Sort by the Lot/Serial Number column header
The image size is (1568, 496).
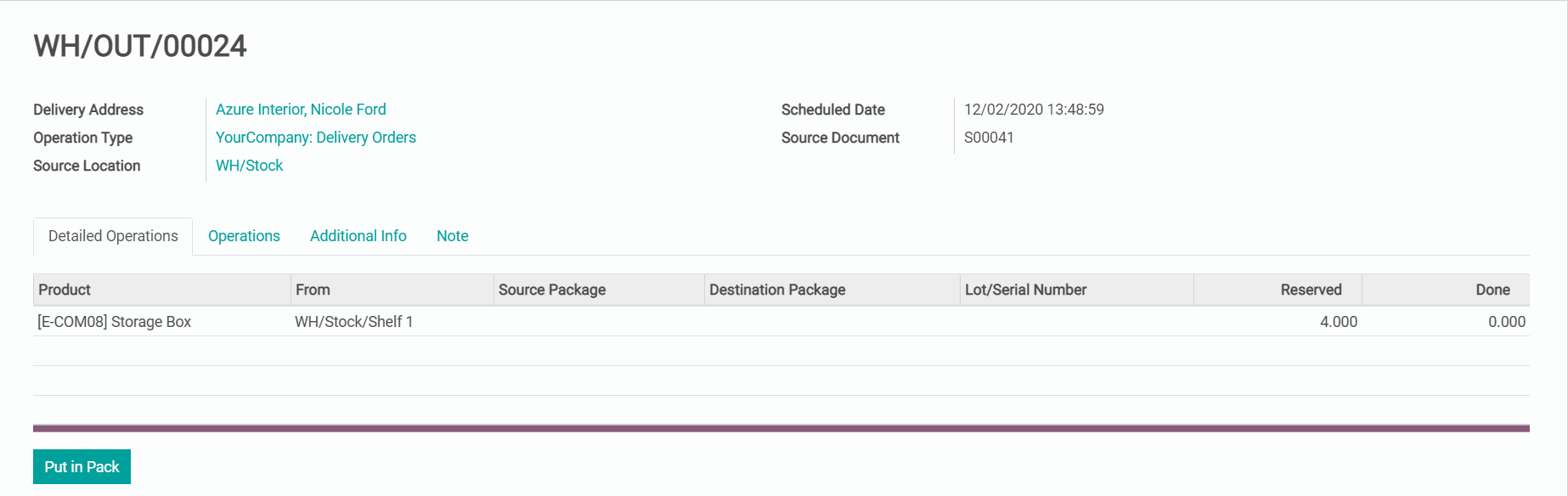1025,290
